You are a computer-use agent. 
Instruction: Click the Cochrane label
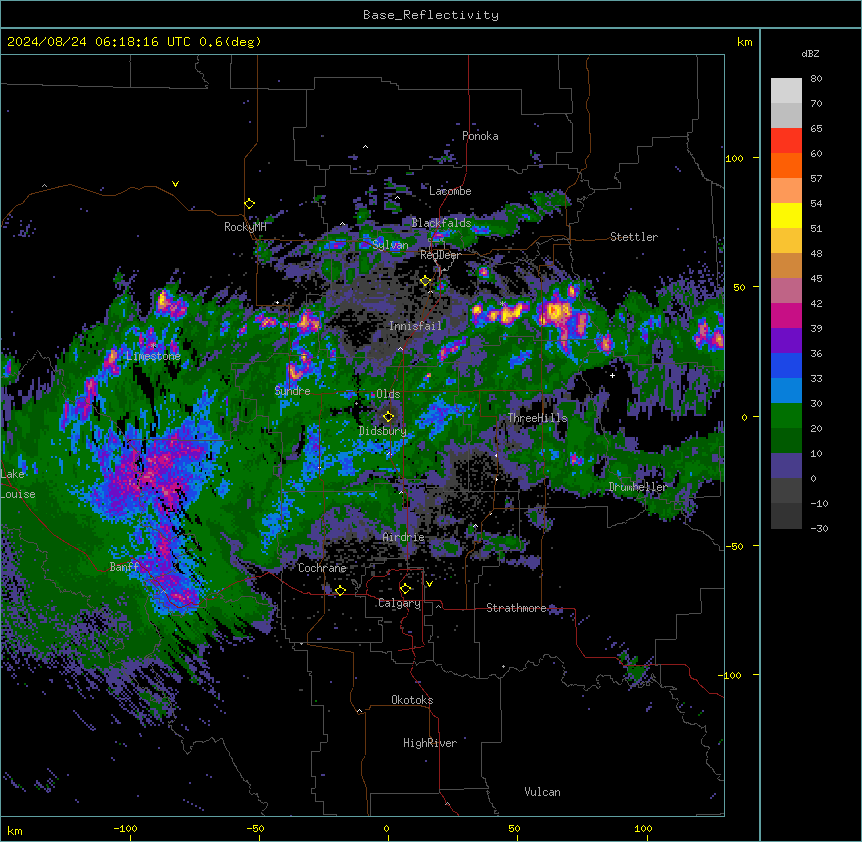point(322,568)
